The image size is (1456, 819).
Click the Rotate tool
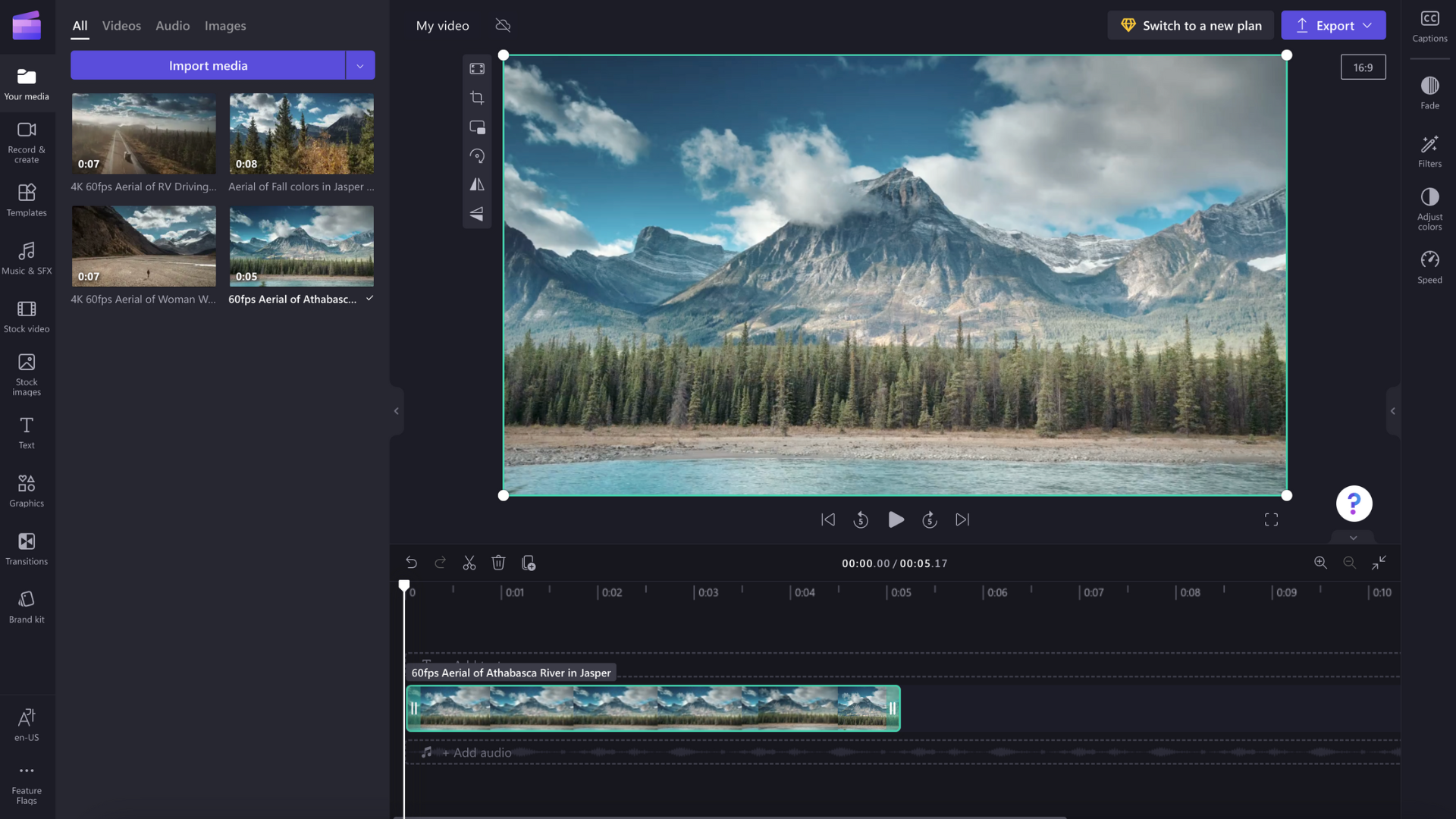pyautogui.click(x=477, y=155)
